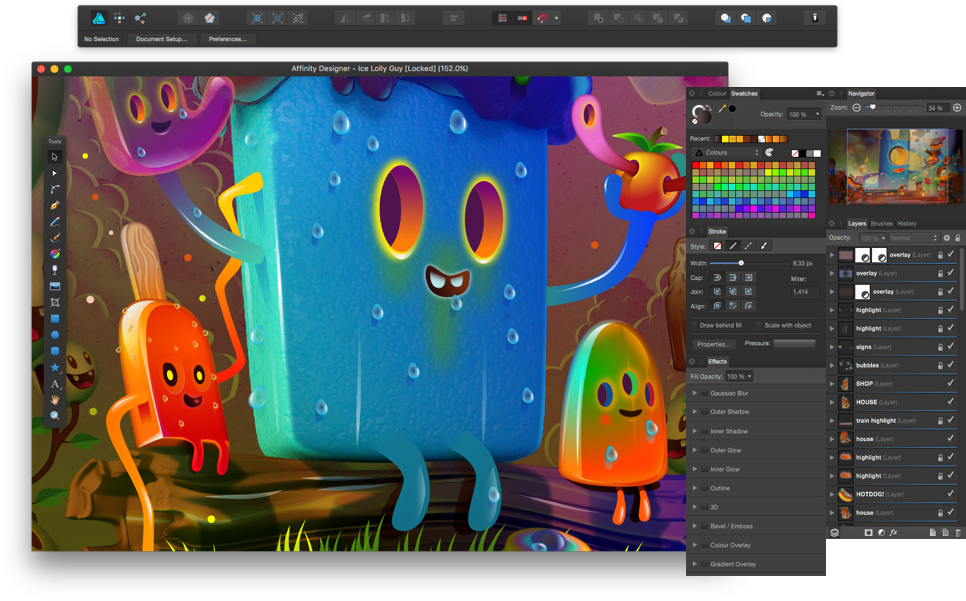The image size is (966, 601).
Task: Open the Colours palette dropdown
Action: (727, 153)
